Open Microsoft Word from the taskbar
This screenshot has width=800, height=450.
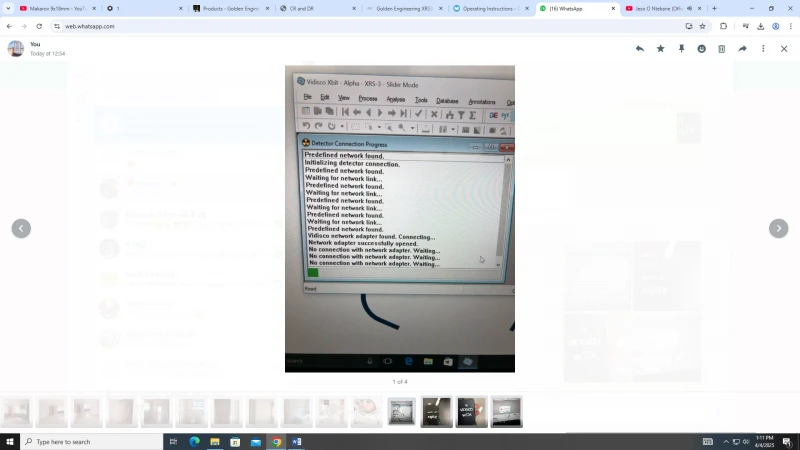[x=296, y=442]
